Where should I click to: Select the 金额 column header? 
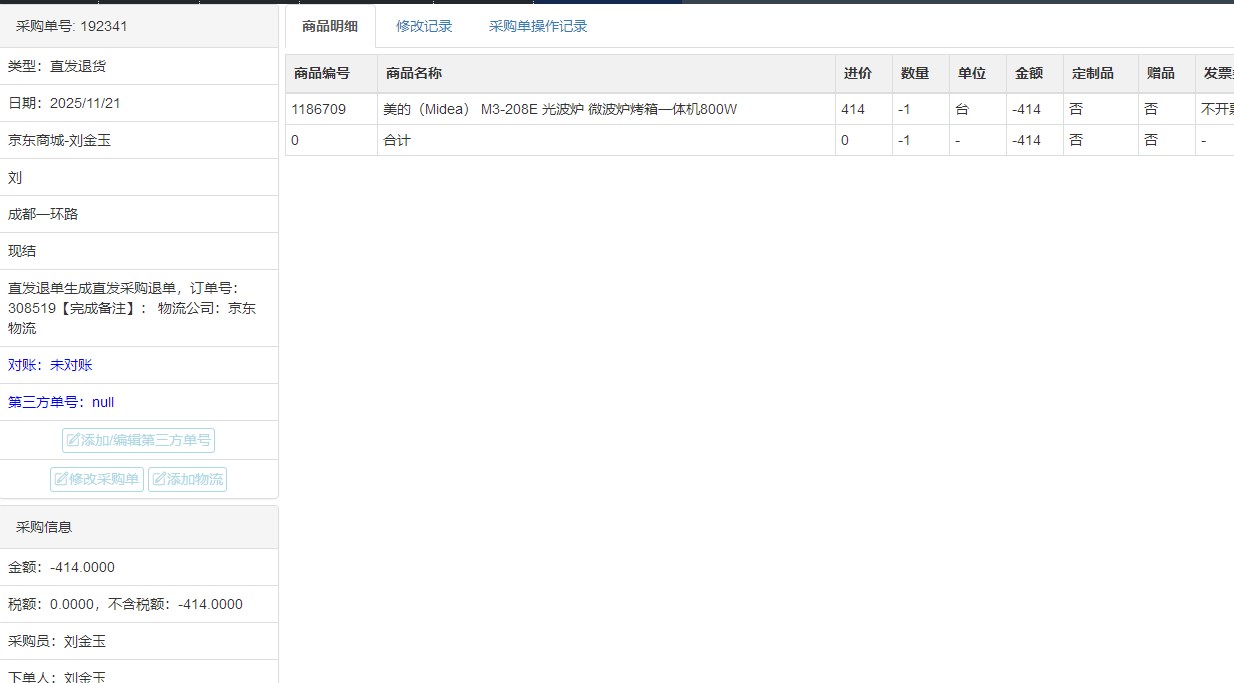pyautogui.click(x=1029, y=73)
